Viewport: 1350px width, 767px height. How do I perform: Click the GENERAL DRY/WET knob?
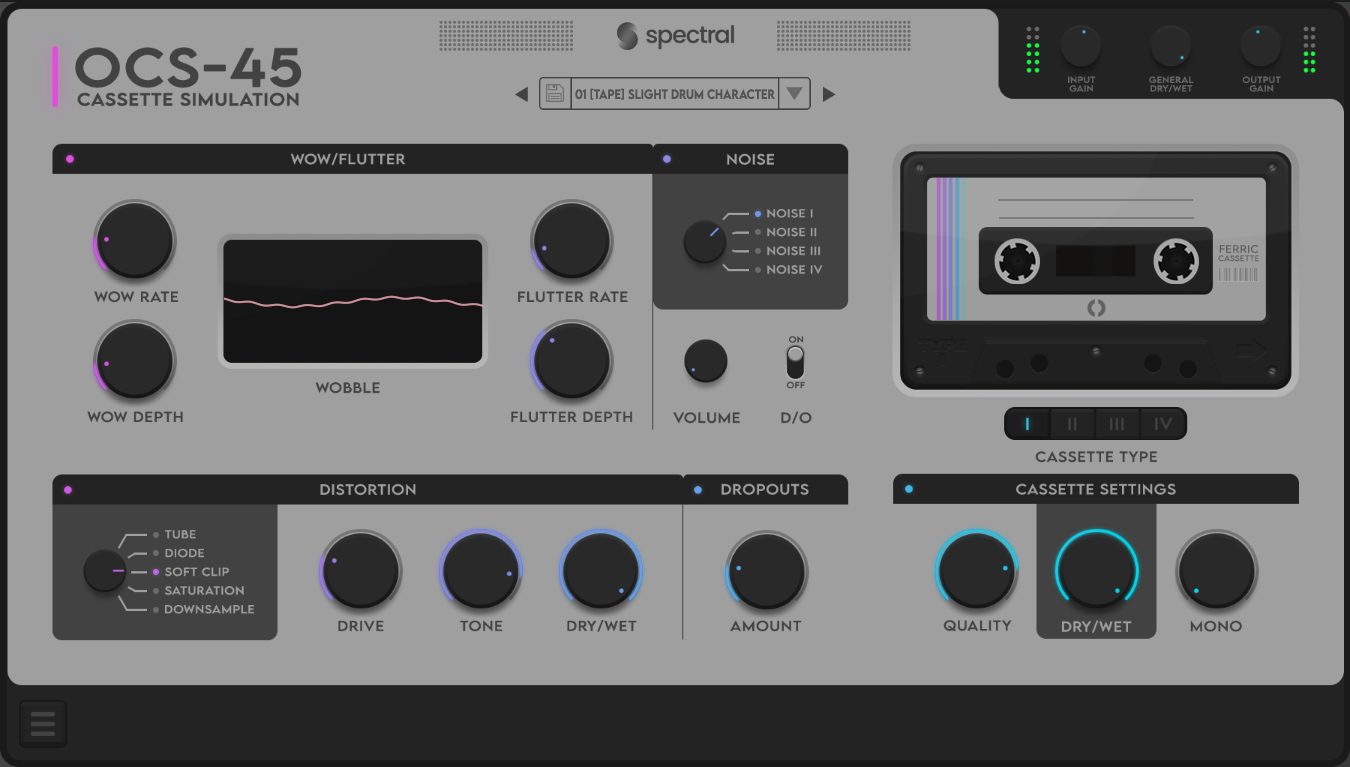coord(1171,46)
